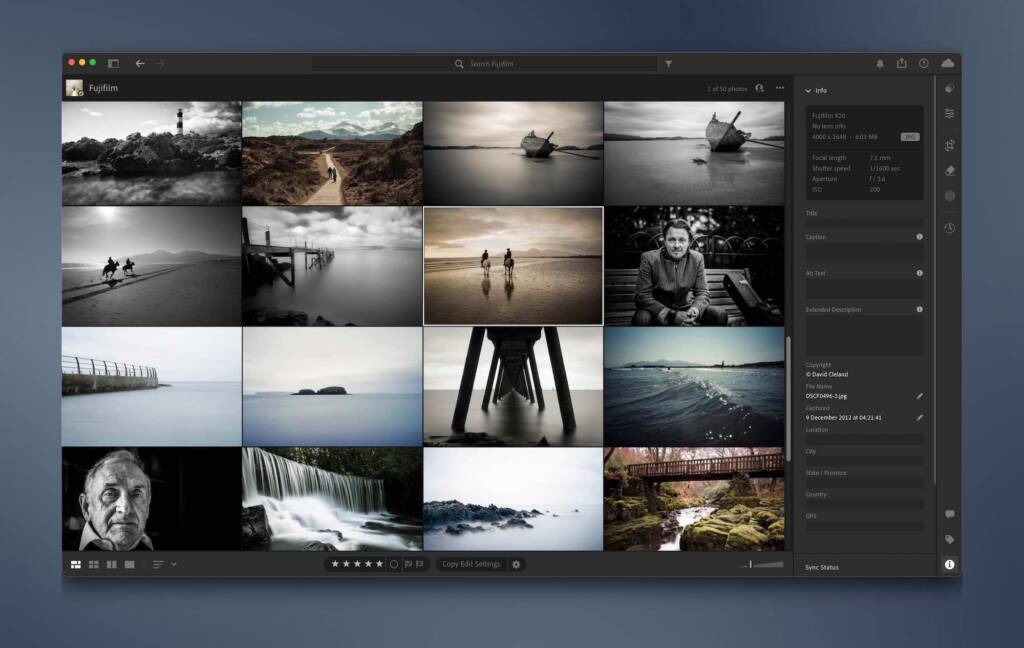Viewport: 1024px width, 648px height.
Task: Click the Copy Edit Settings button
Action: 471,564
